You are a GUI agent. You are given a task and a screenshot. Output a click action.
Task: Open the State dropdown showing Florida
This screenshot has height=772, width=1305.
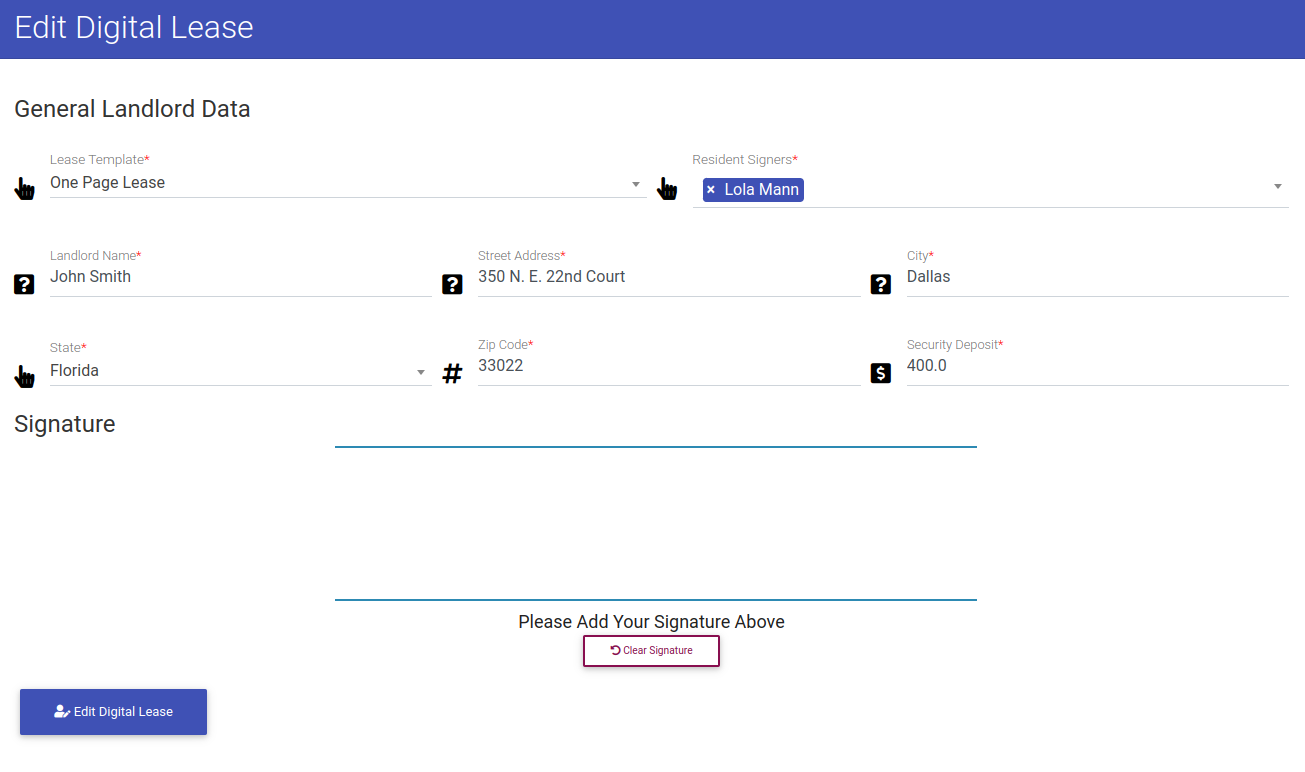[x=240, y=371]
